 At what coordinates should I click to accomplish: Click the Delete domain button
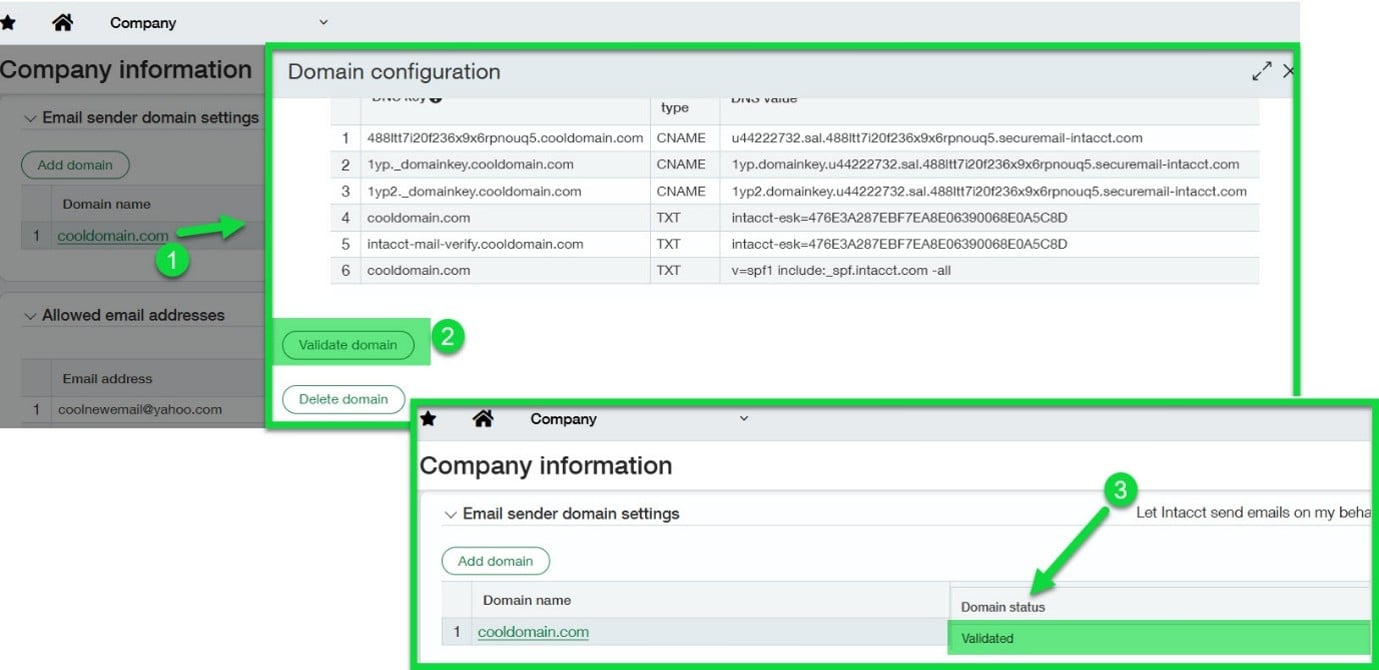click(343, 399)
